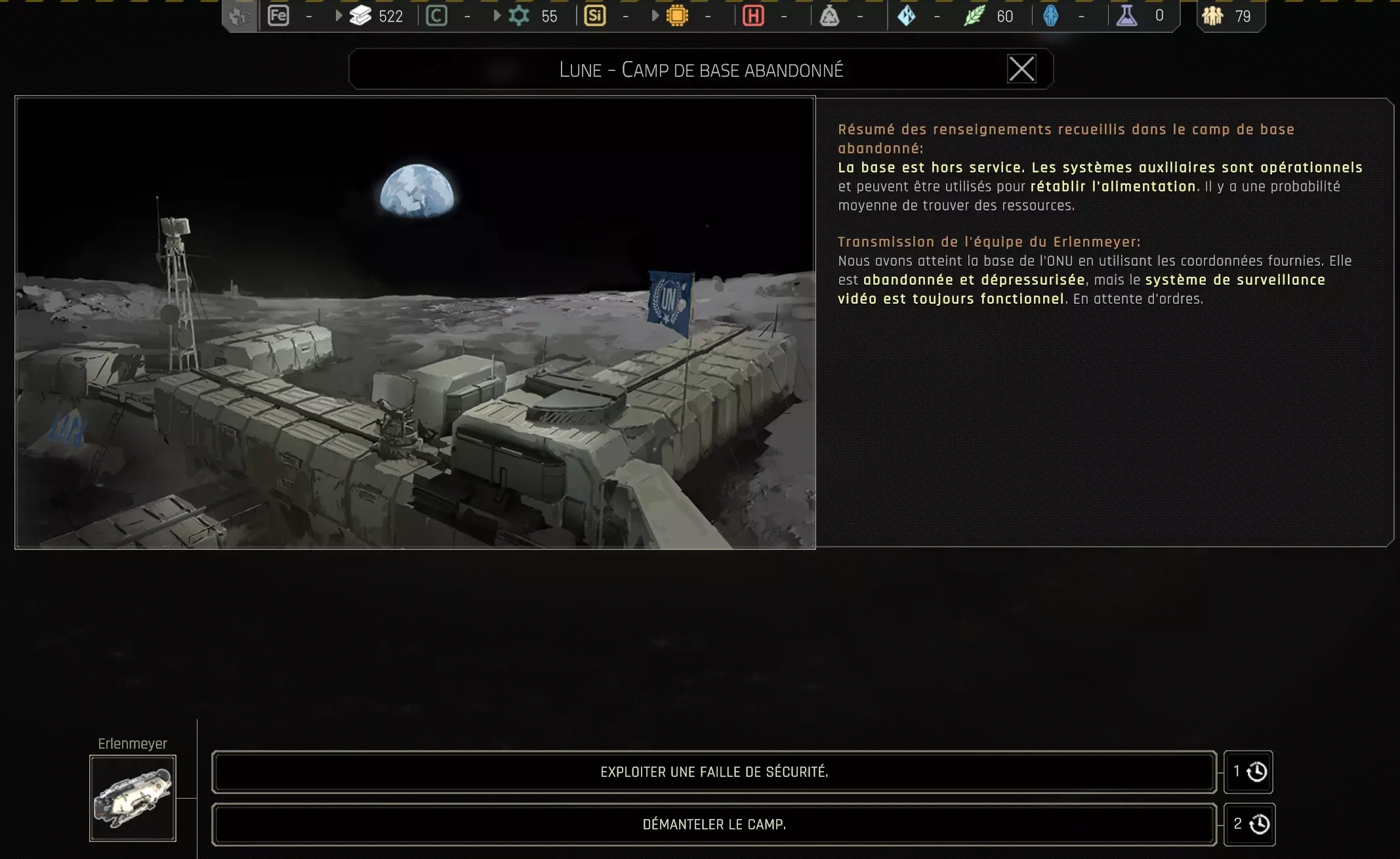Click the orange microchip electronics icon
This screenshot has height=859, width=1400.
[x=677, y=16]
